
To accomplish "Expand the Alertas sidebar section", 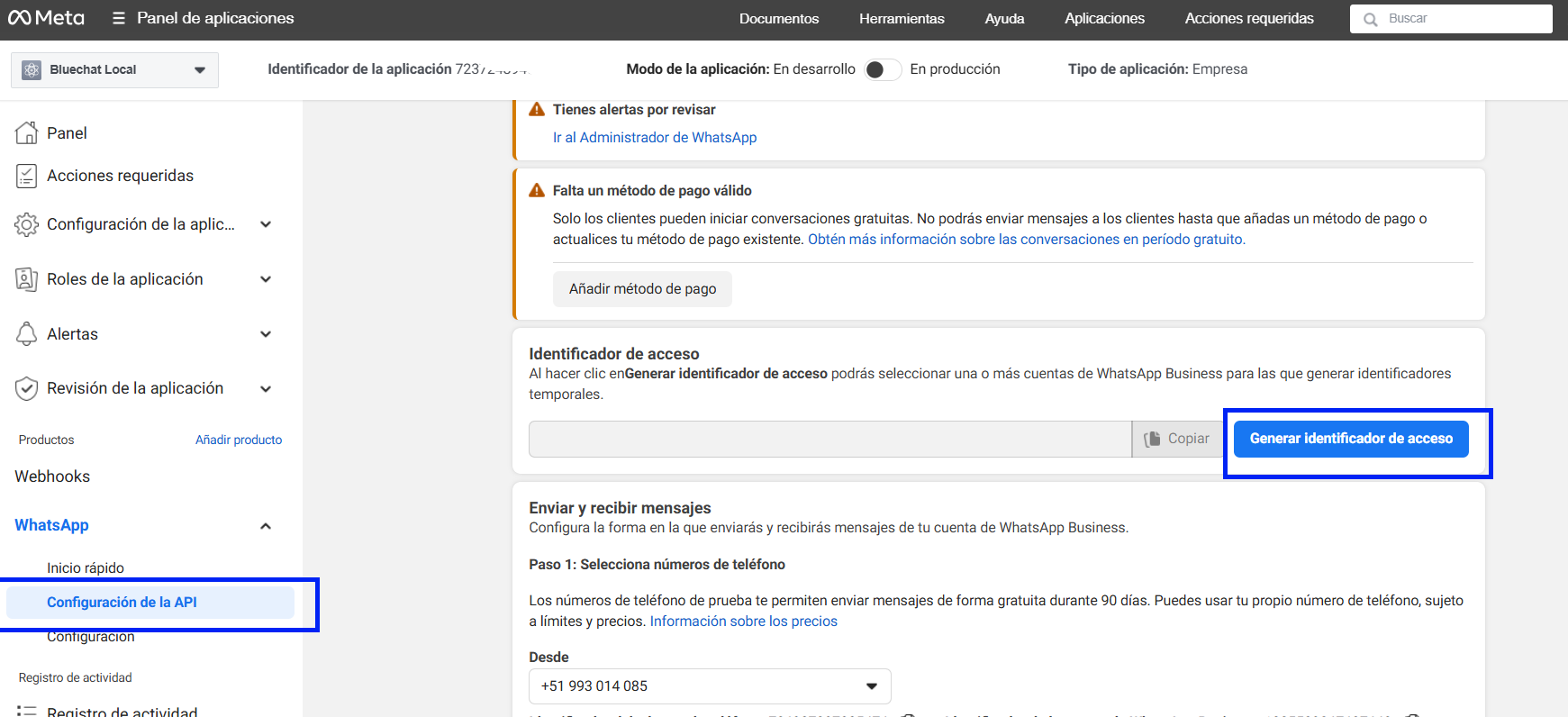I will 266,334.
